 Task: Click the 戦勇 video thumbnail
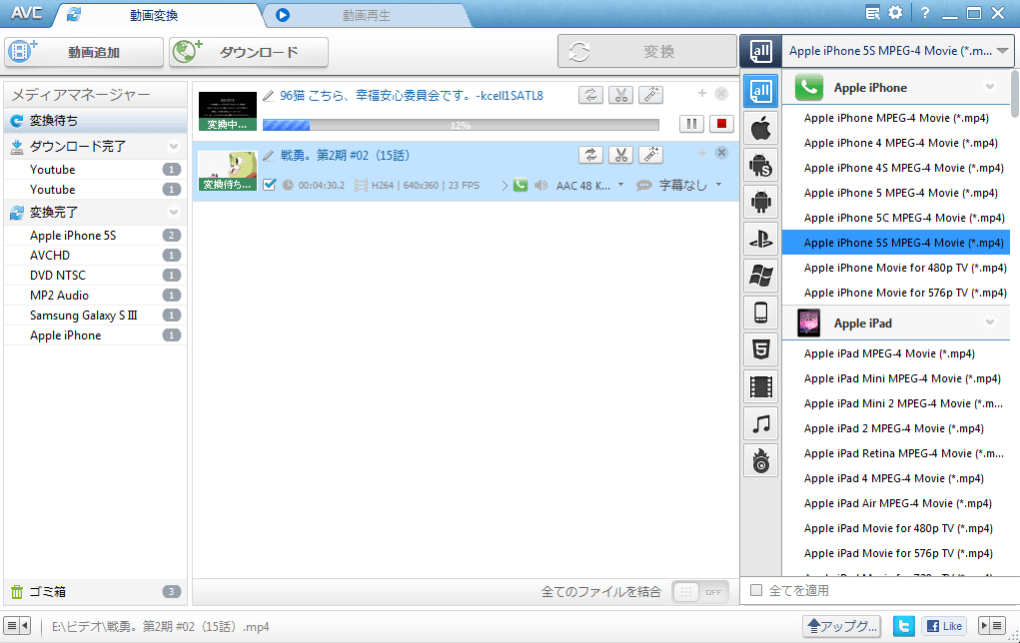pos(228,171)
